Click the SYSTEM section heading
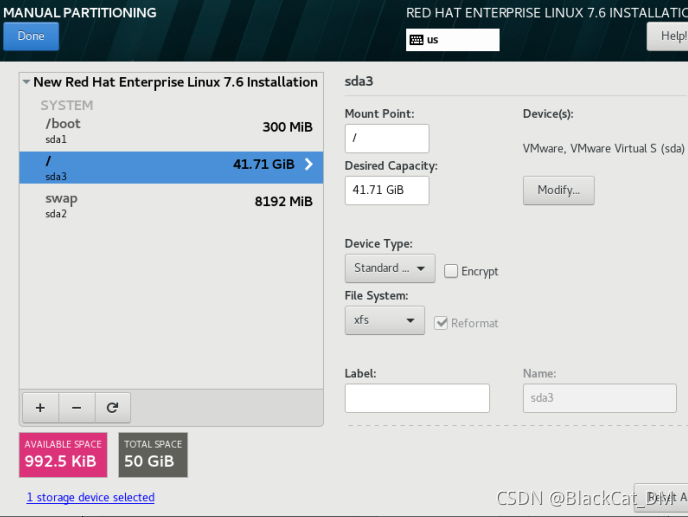Viewport: 688px width, 517px height. pyautogui.click(x=67, y=105)
